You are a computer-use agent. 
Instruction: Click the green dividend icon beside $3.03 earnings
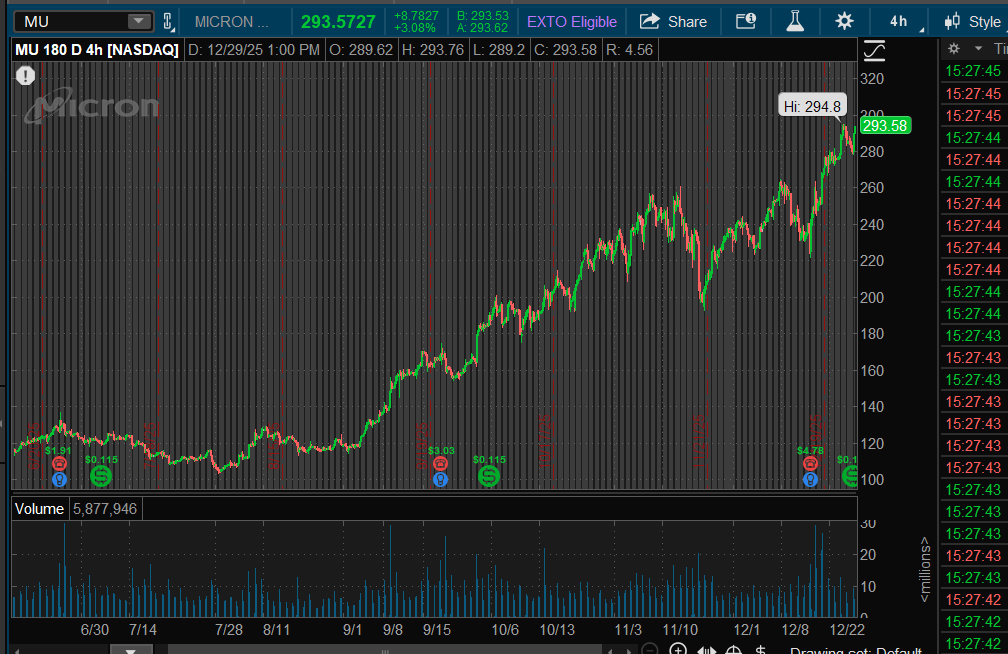coord(489,476)
